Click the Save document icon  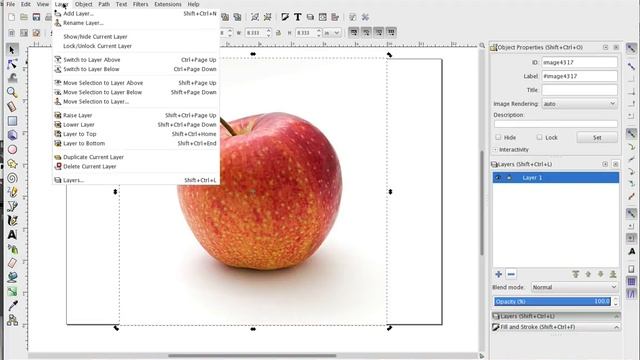[36, 17]
